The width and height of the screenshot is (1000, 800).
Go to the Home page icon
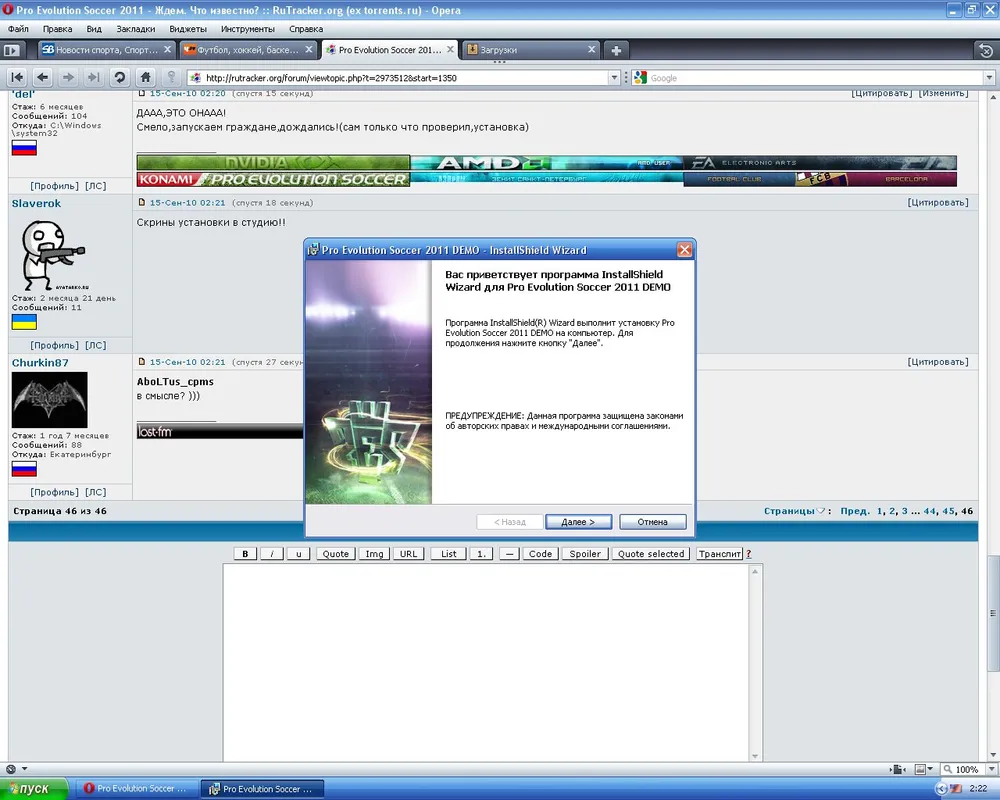(145, 78)
